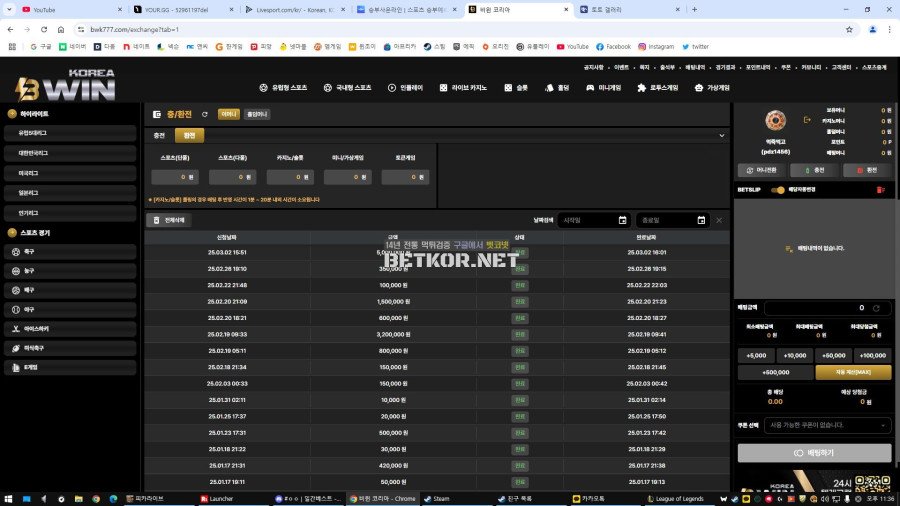Viewport: 900px width, 506px height.
Task: Open the 라이브 카지노 menu
Action: click(463, 87)
